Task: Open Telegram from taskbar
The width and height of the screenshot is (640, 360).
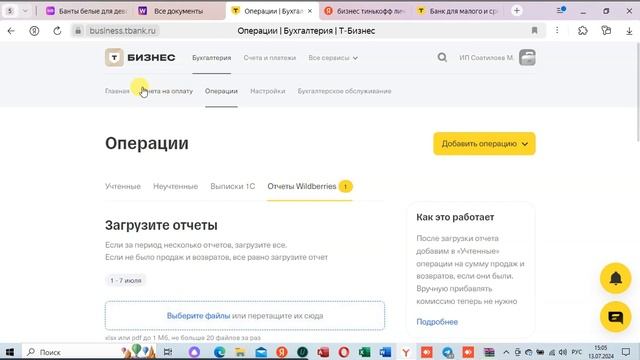Action: (x=447, y=352)
